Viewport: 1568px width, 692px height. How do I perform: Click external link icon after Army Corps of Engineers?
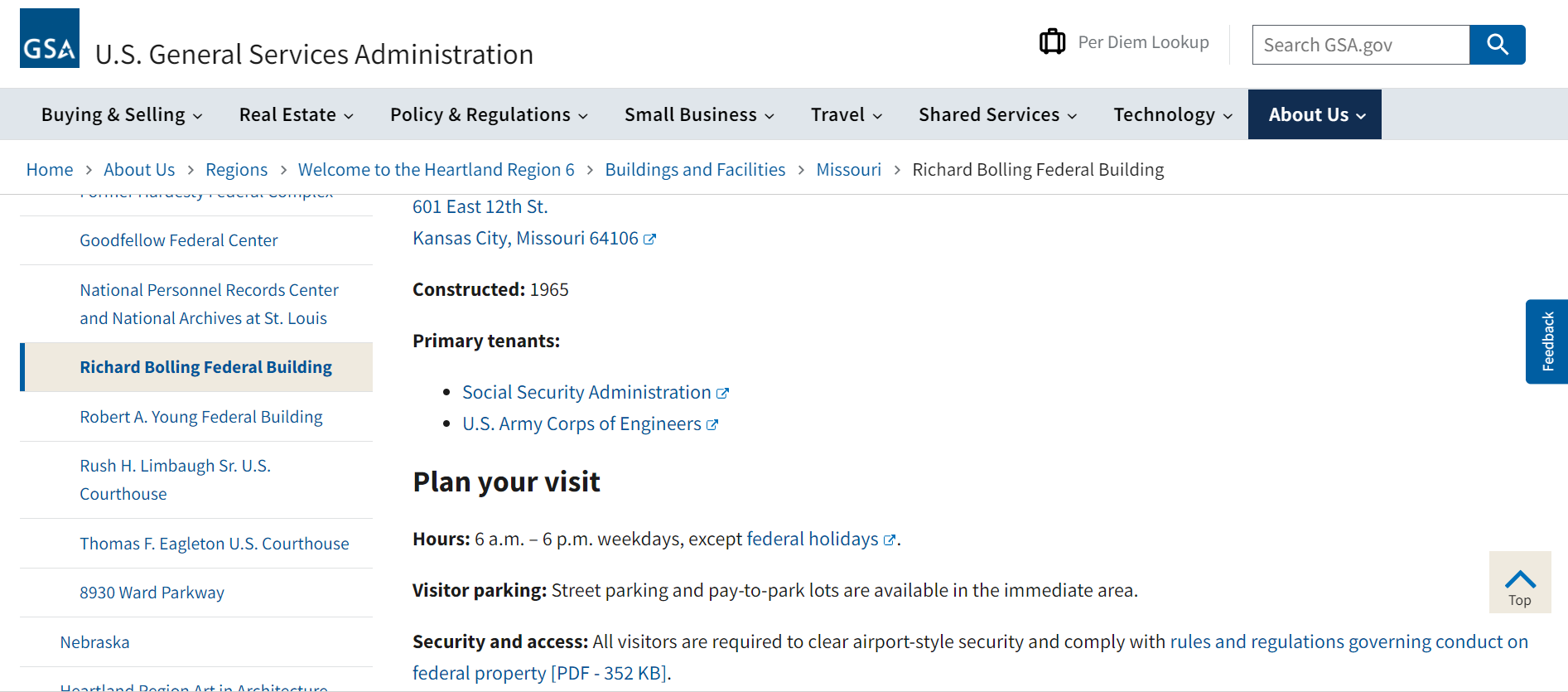click(712, 425)
